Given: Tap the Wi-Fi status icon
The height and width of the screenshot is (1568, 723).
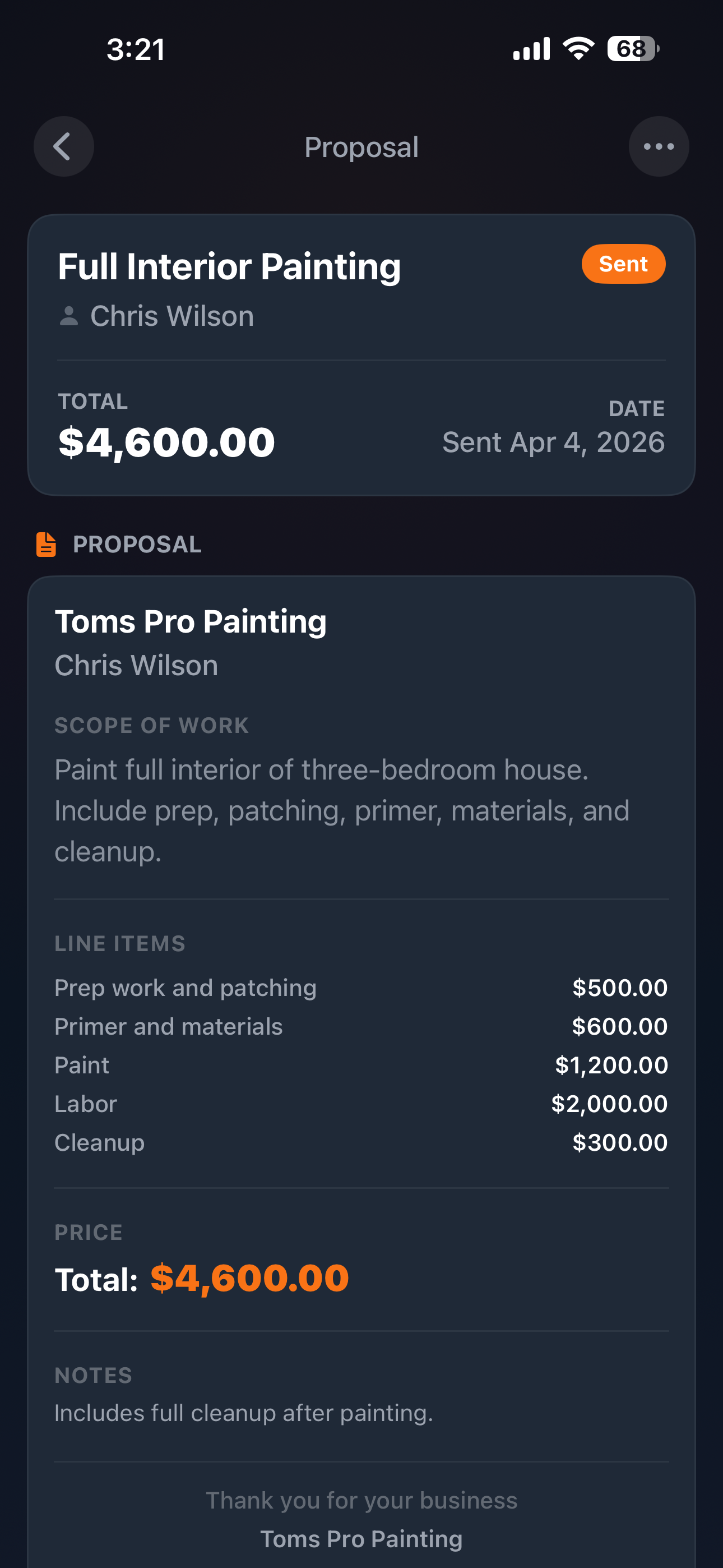Looking at the screenshot, I should (578, 49).
